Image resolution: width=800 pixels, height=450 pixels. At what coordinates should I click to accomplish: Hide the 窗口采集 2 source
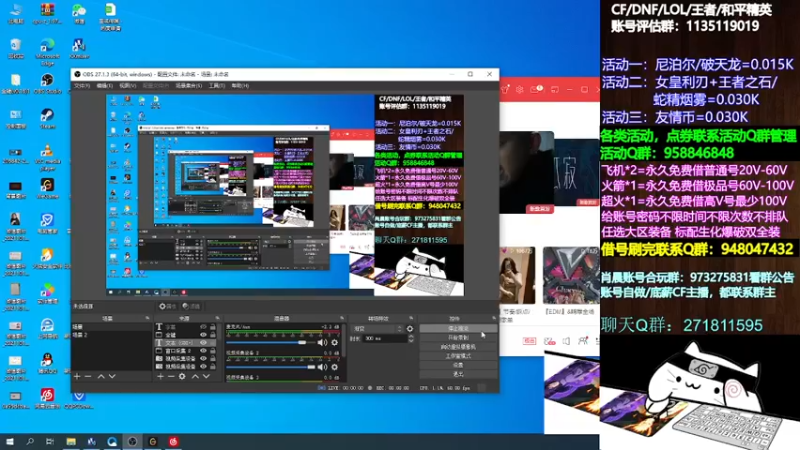tap(203, 351)
